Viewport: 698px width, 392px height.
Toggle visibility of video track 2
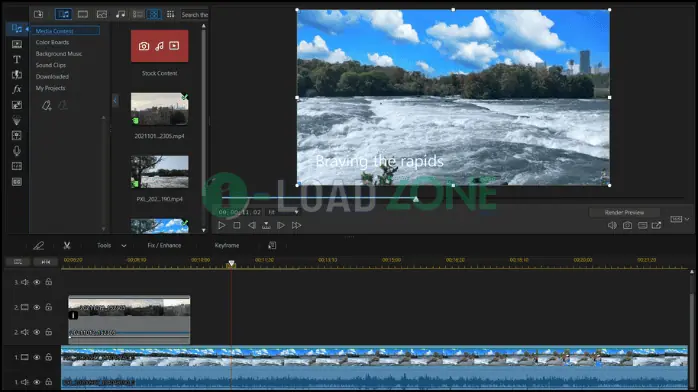point(37,307)
